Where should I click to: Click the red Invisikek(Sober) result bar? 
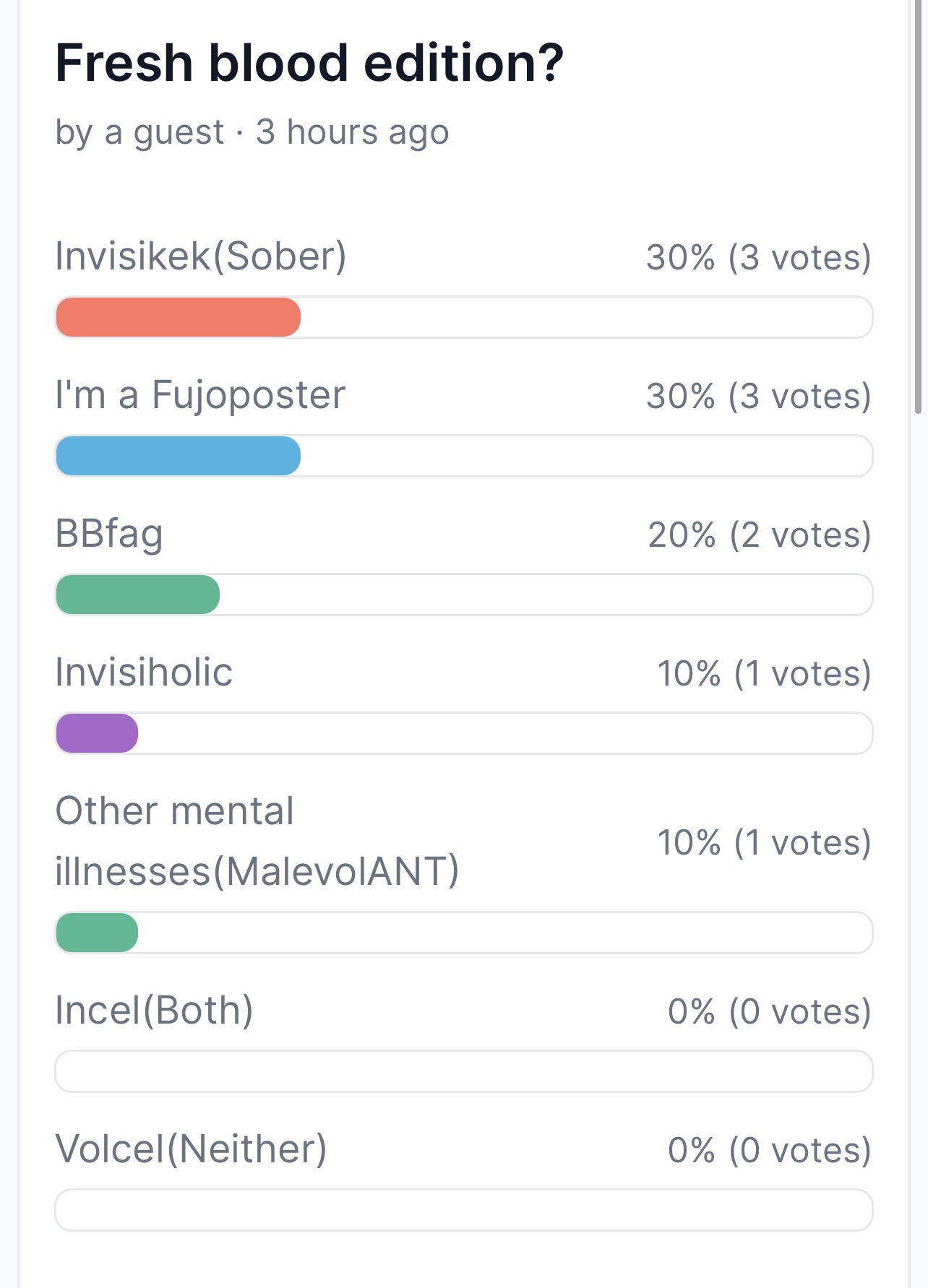click(178, 317)
